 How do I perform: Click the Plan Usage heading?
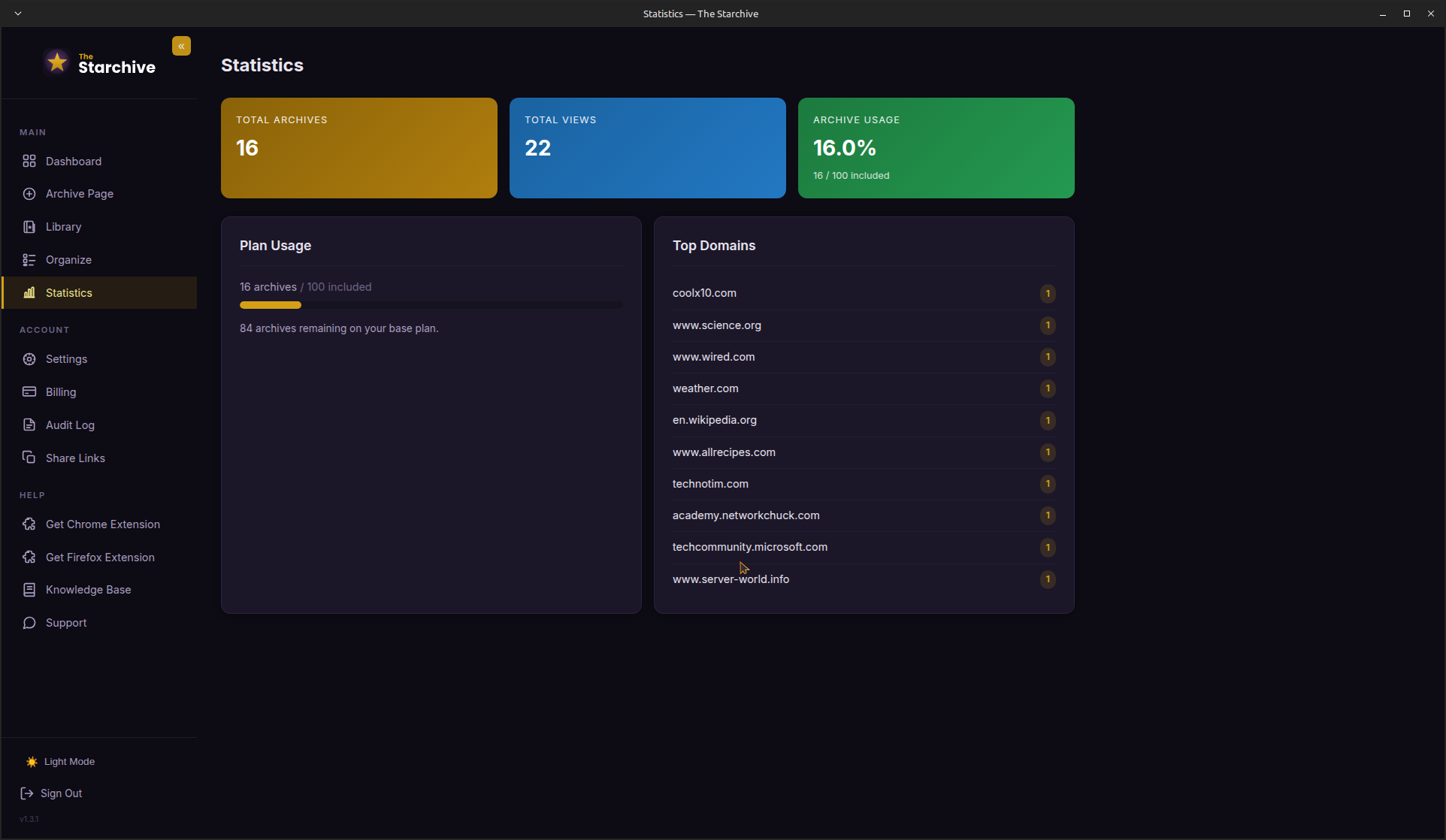(275, 246)
